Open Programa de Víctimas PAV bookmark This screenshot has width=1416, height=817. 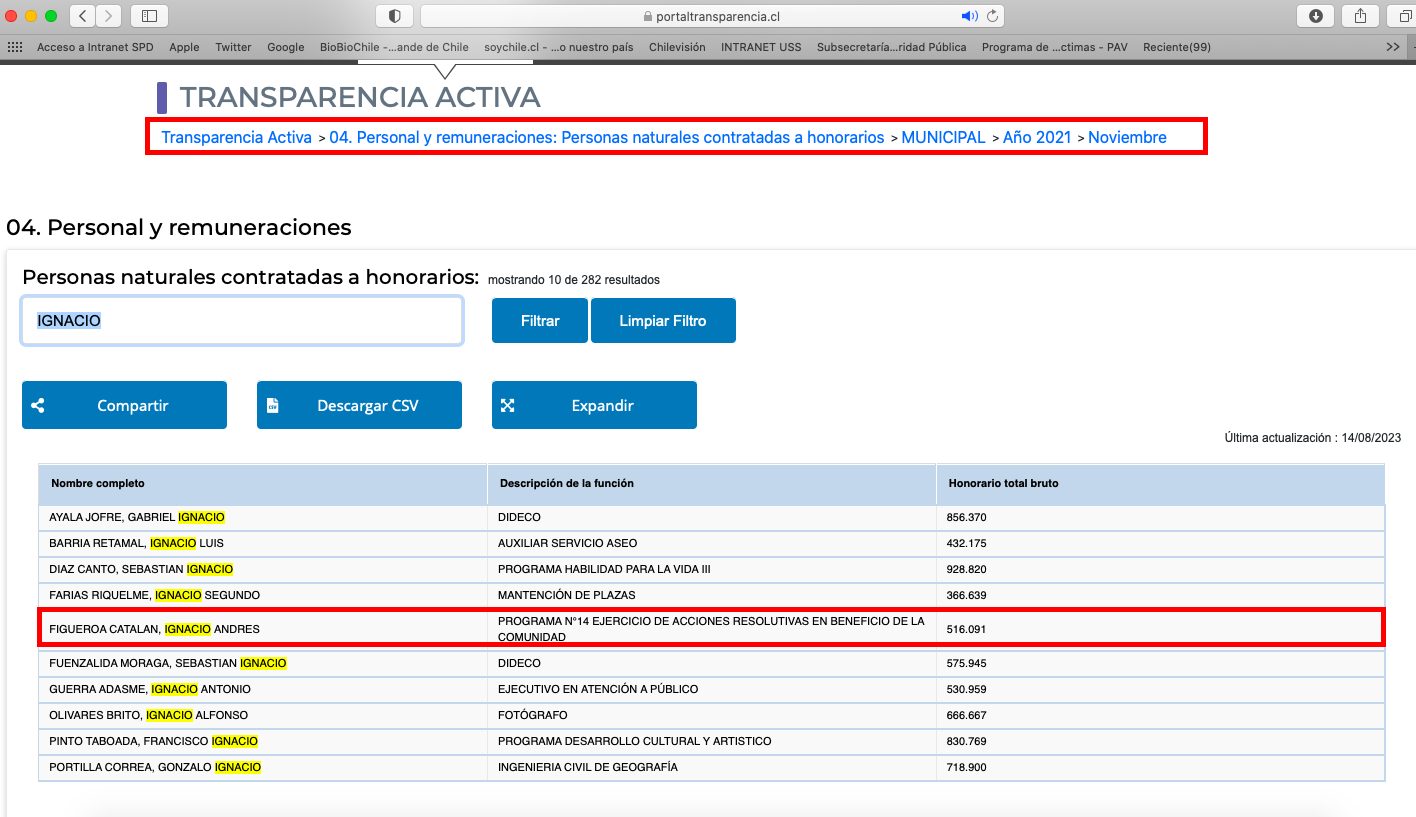coord(1054,47)
